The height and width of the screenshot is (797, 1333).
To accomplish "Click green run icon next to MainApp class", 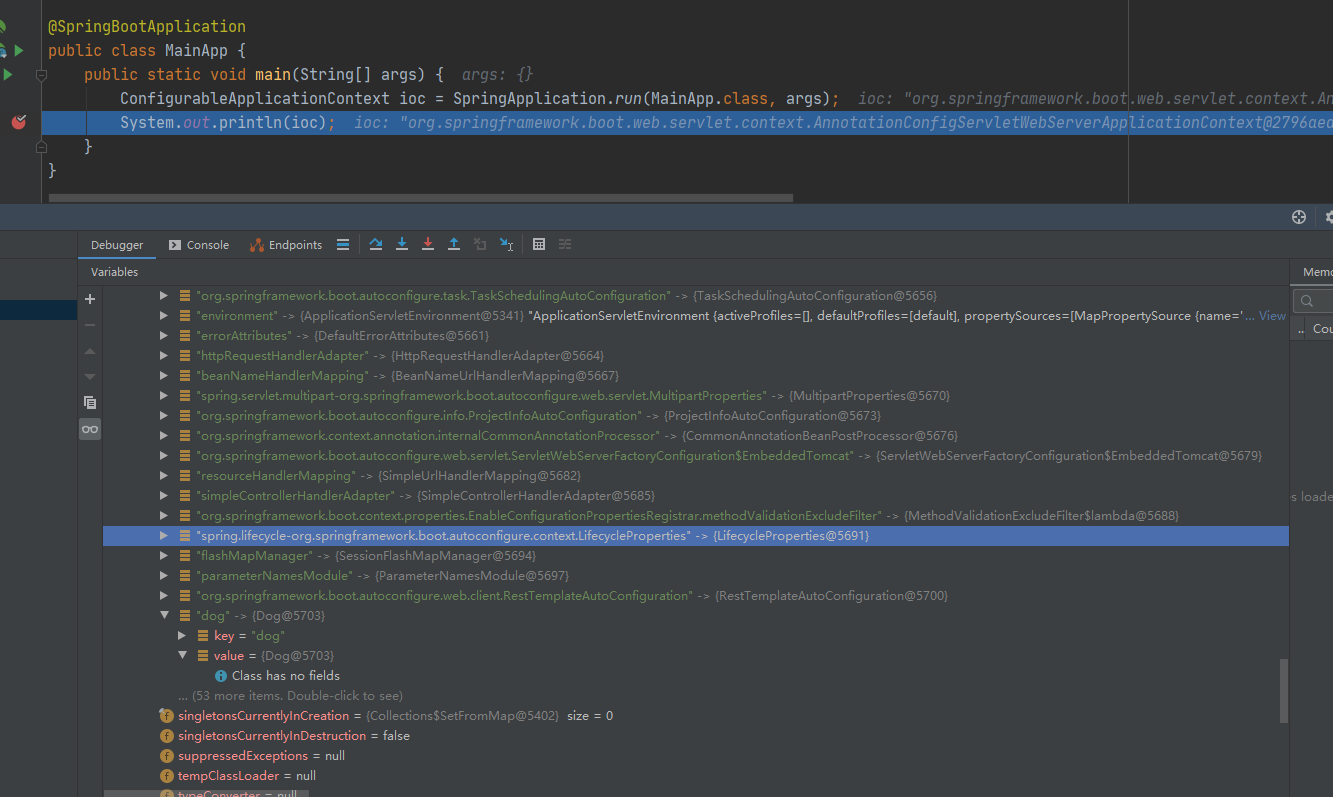I will point(19,50).
